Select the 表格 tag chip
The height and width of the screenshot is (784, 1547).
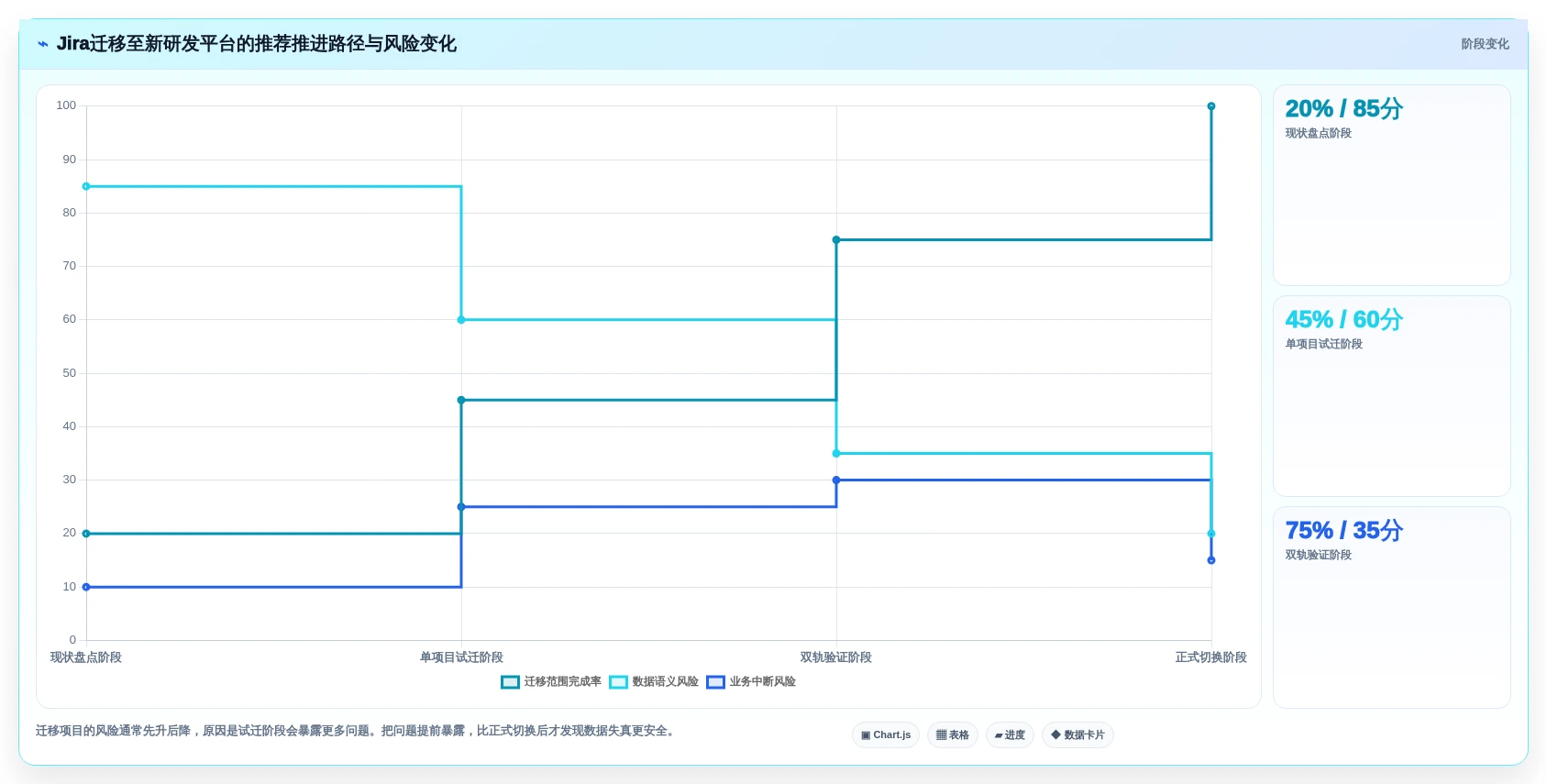pyautogui.click(x=953, y=734)
